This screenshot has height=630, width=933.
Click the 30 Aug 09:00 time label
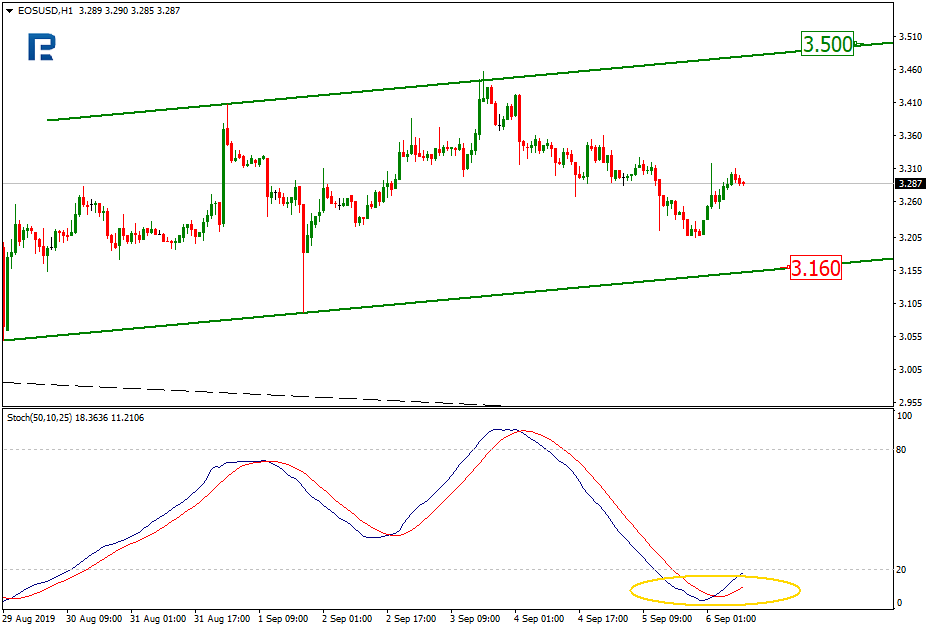point(94,619)
